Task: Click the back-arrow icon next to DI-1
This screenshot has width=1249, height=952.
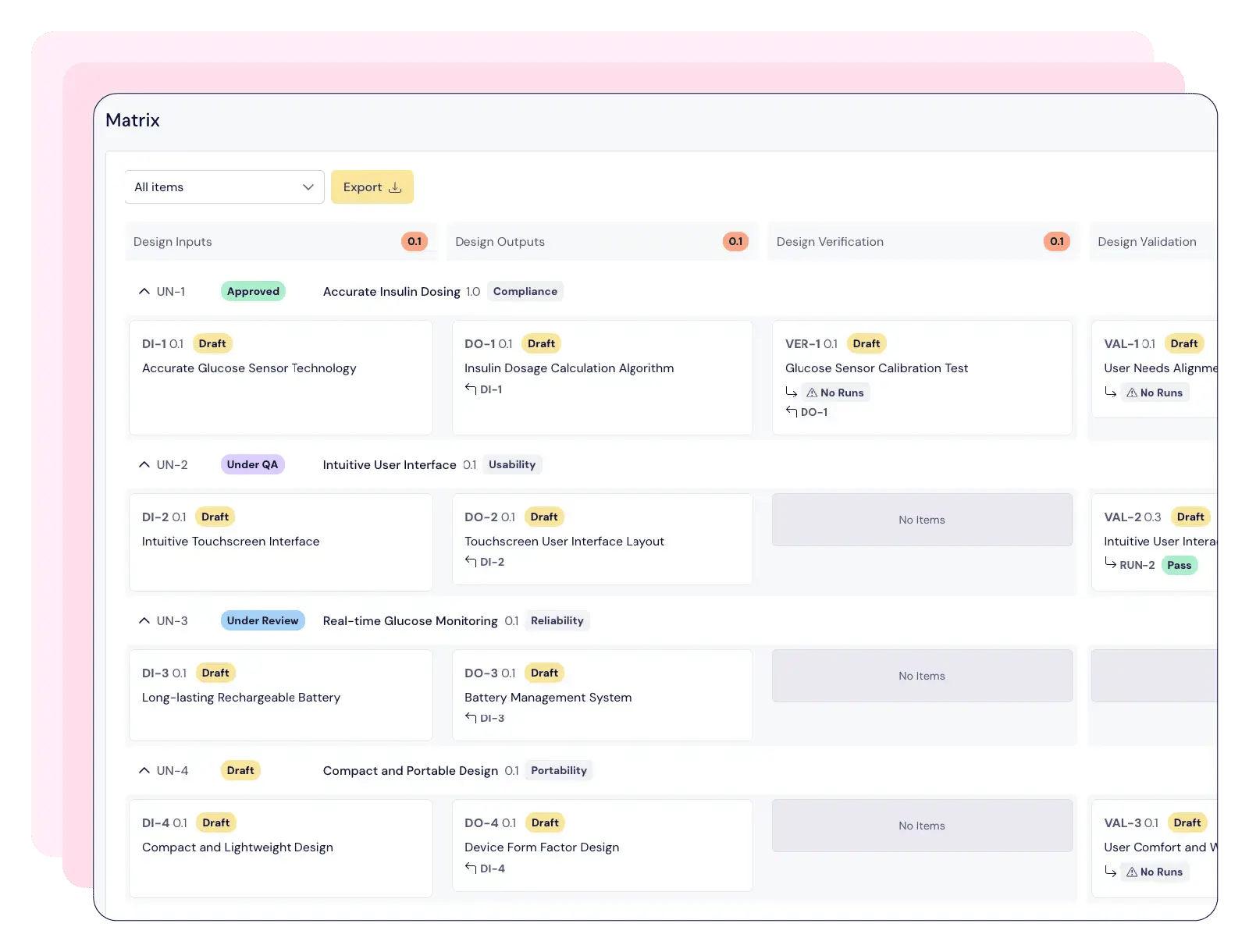Action: [x=471, y=389]
